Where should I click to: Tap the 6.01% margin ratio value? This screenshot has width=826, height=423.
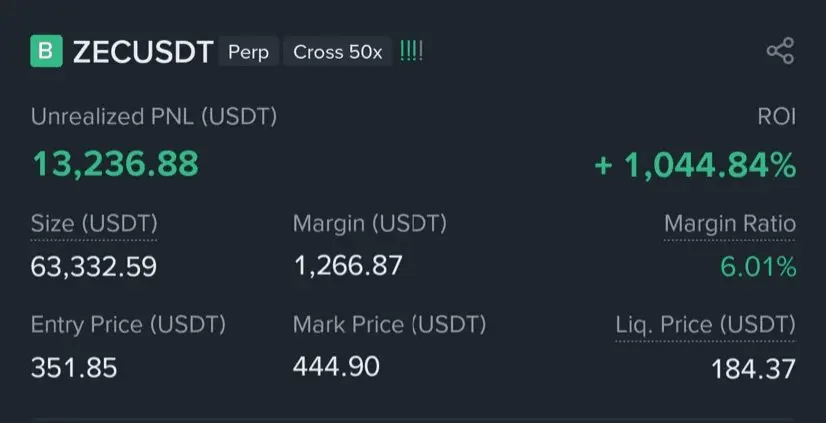pyautogui.click(x=758, y=267)
